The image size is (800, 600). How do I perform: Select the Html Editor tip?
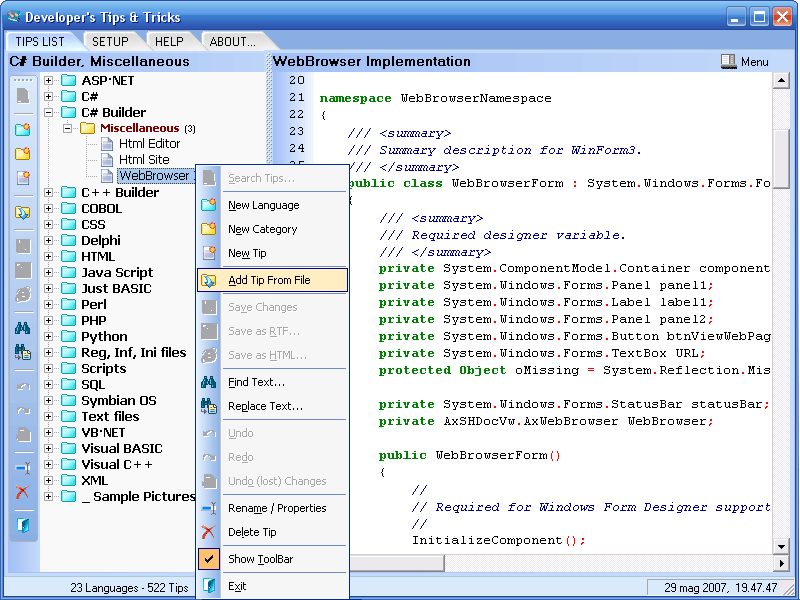coord(149,144)
